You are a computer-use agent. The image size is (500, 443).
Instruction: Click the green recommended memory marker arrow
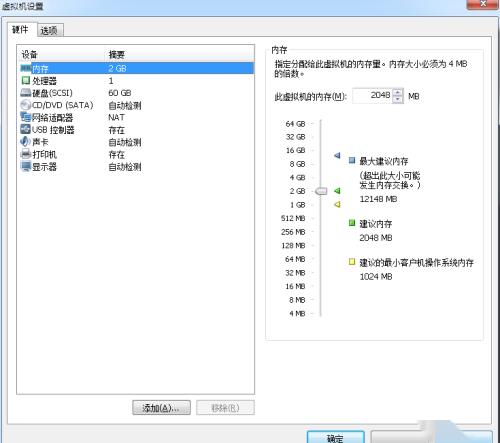pyautogui.click(x=337, y=191)
